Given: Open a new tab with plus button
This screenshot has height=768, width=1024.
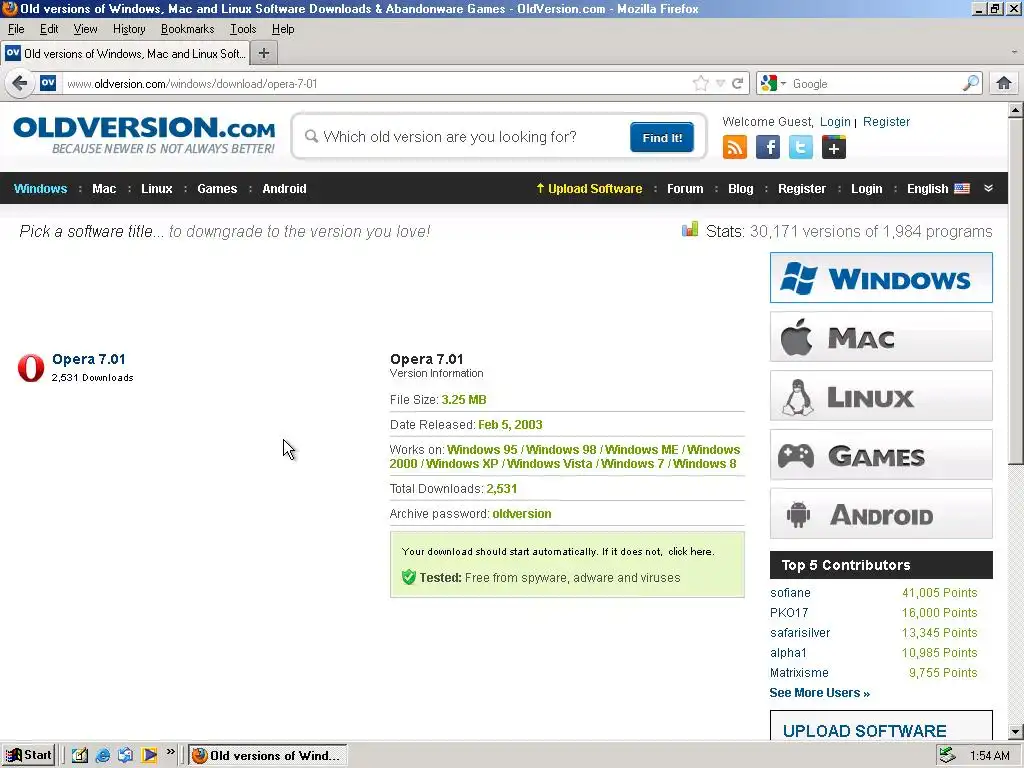Looking at the screenshot, I should tap(264, 54).
